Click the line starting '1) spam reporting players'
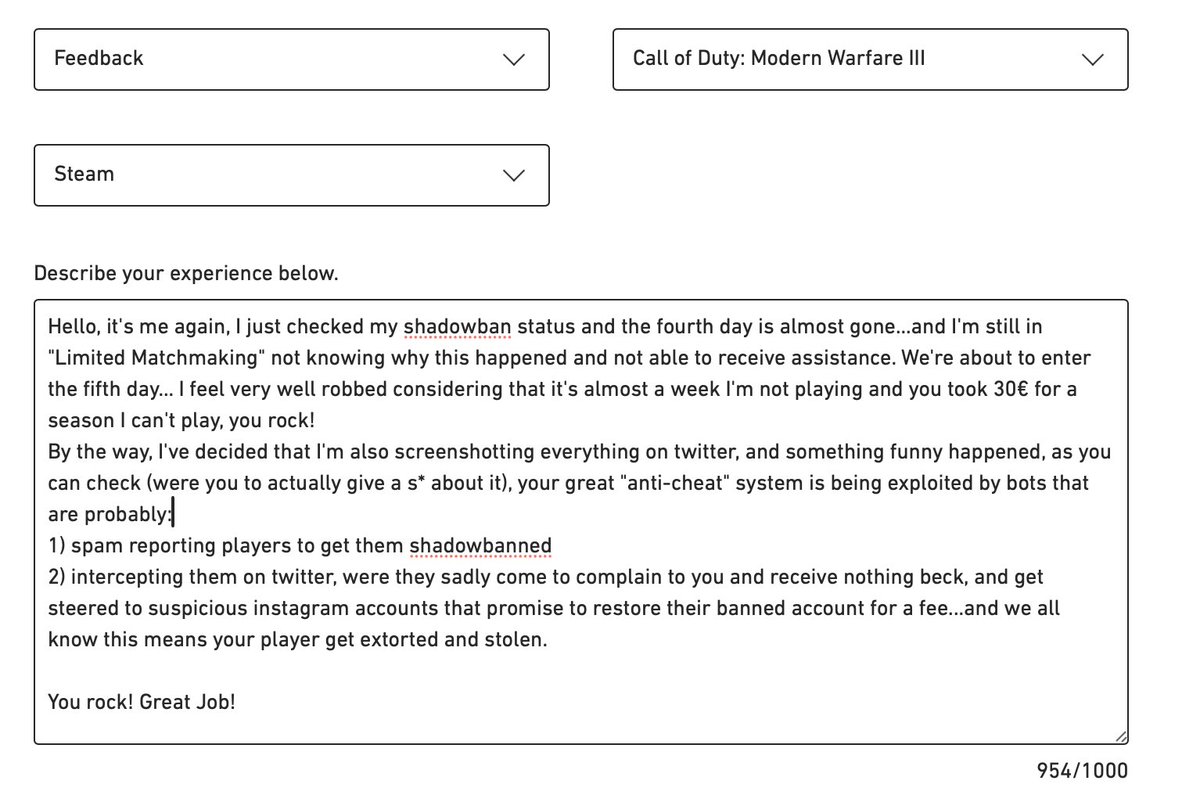 (x=300, y=546)
